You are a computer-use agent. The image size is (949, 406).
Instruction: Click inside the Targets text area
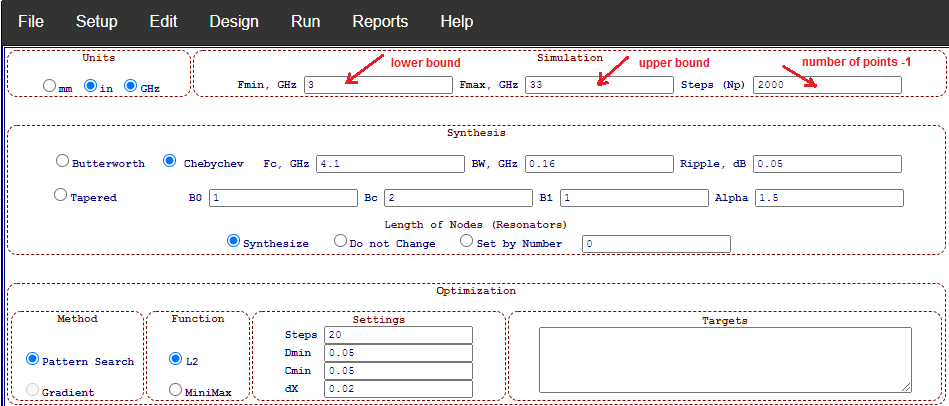coord(724,359)
